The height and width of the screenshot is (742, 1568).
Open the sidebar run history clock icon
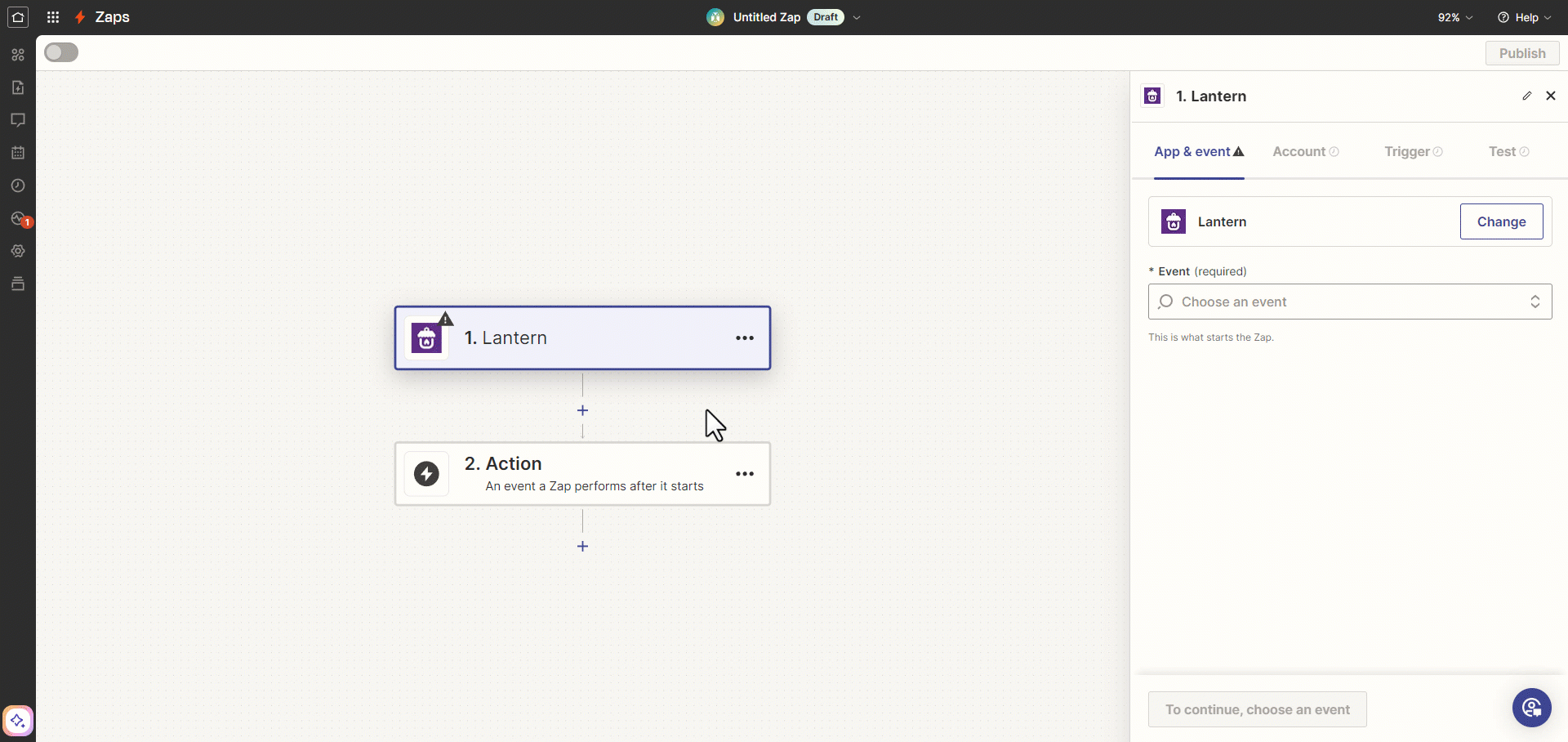(x=18, y=185)
